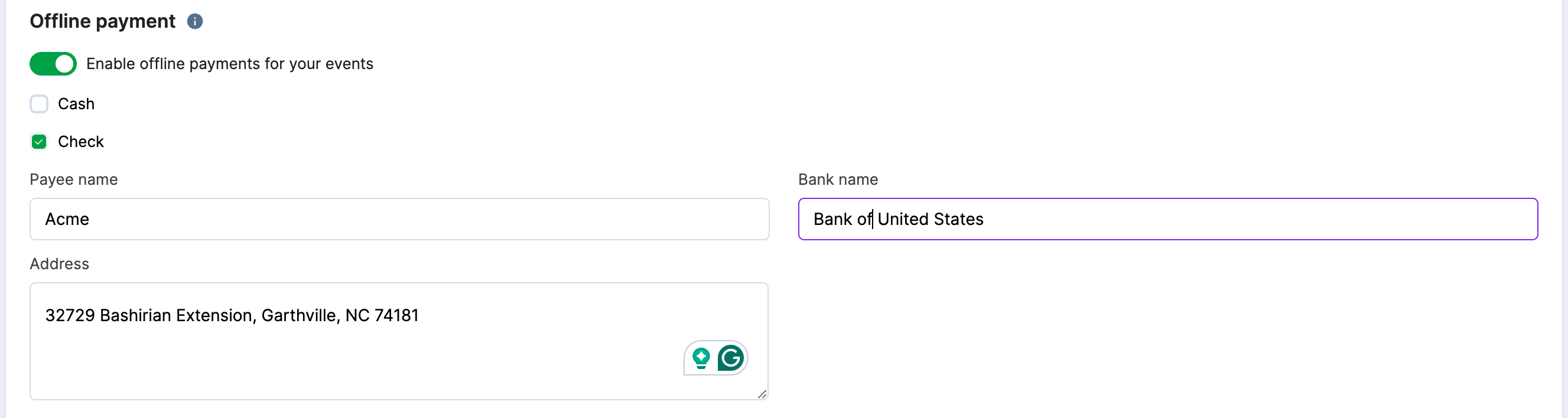Click the info icon beside Offline payment

[195, 21]
